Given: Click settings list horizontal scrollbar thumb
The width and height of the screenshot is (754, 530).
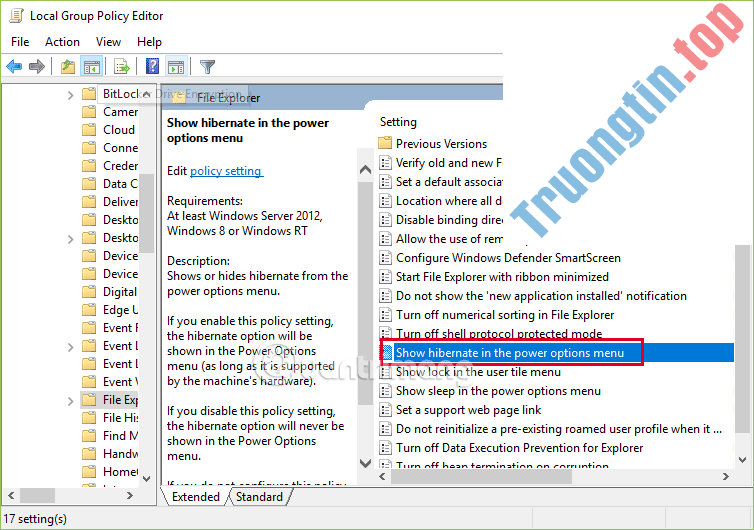Looking at the screenshot, I should [481, 477].
